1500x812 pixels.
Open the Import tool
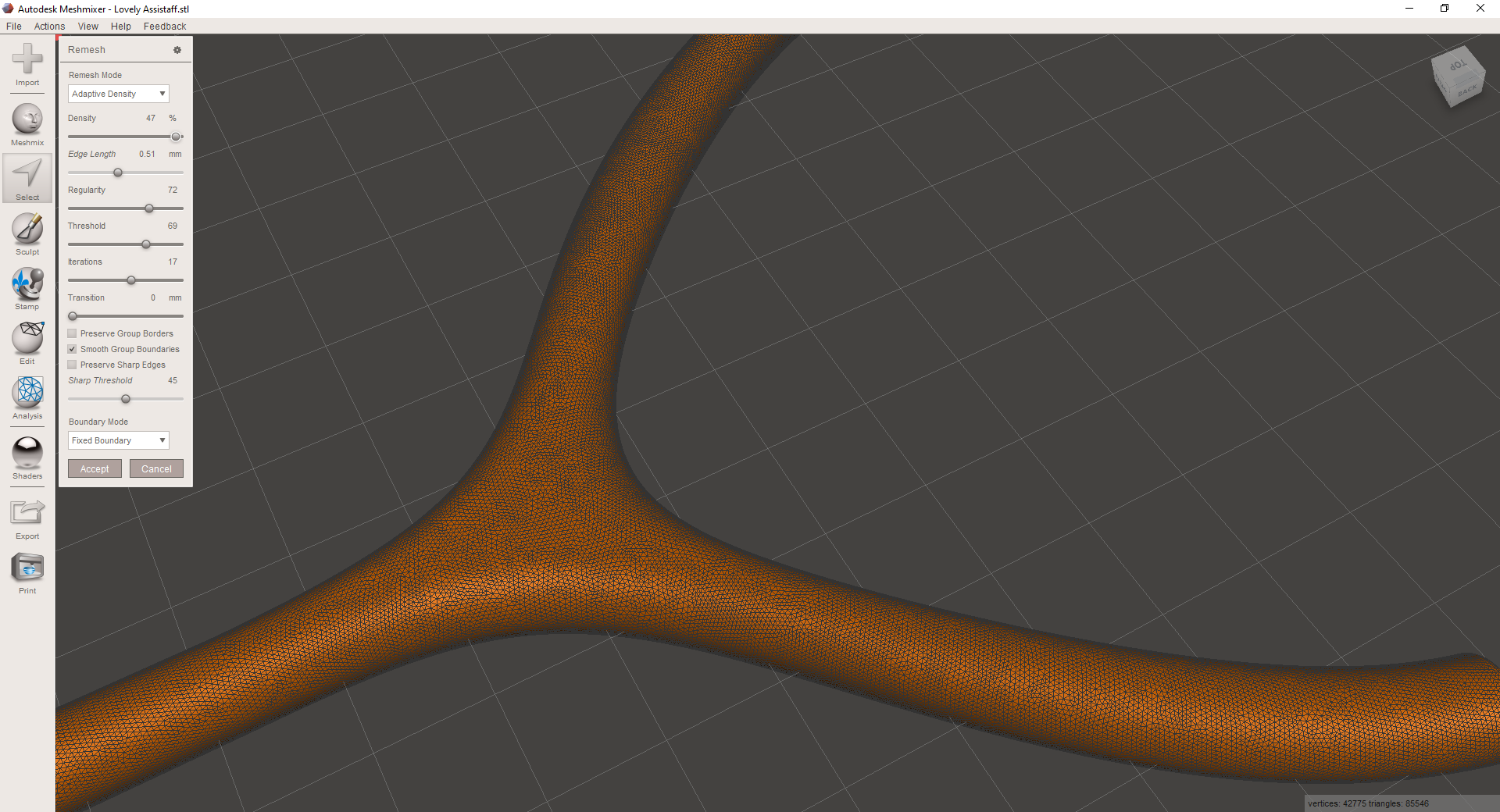coord(27,65)
